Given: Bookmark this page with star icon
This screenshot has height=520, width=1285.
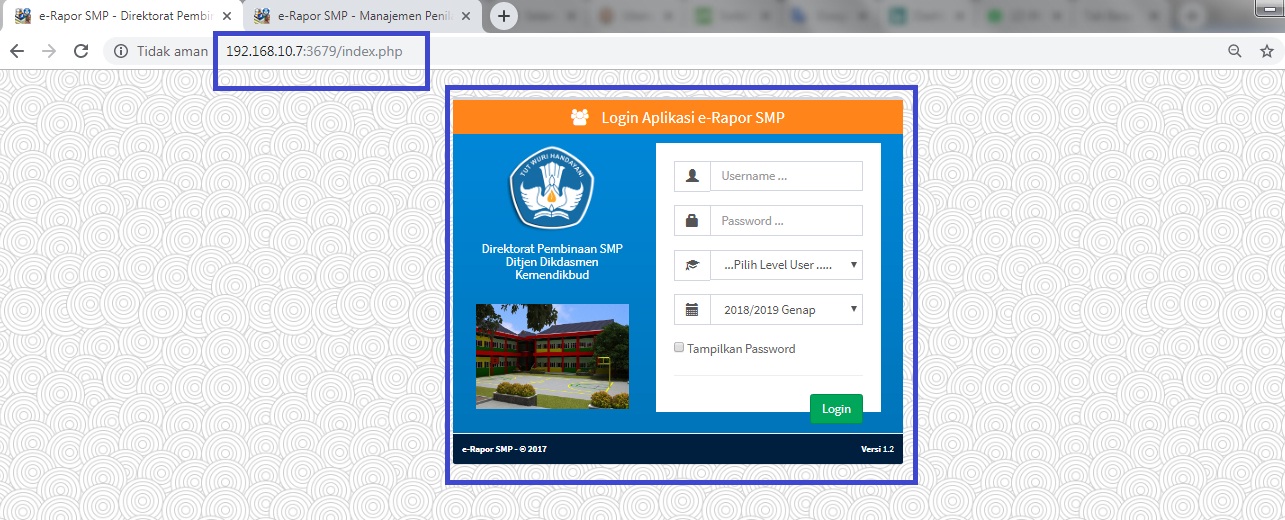Looking at the screenshot, I should click(x=1266, y=51).
